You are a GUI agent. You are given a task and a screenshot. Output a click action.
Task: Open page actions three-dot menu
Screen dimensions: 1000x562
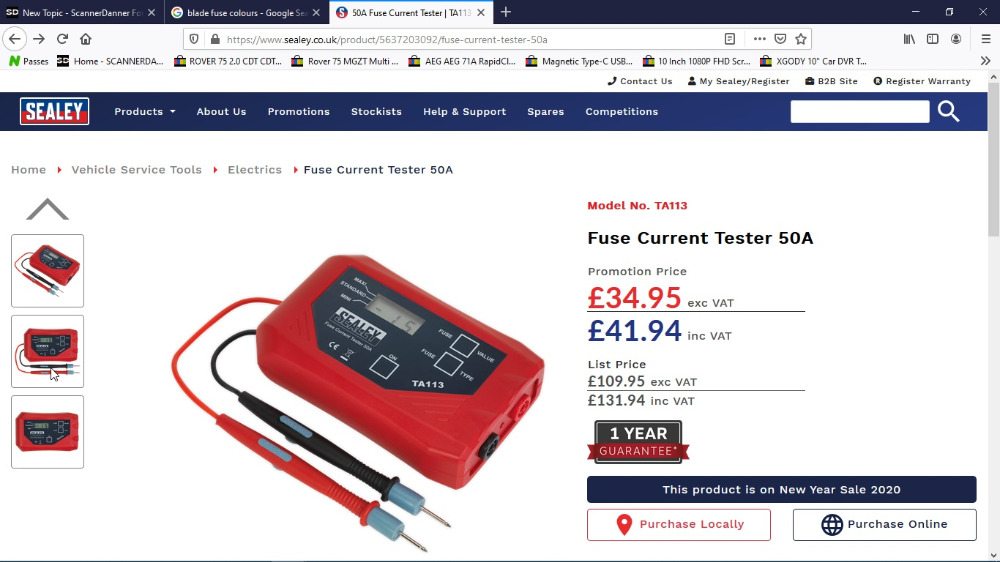click(x=759, y=39)
